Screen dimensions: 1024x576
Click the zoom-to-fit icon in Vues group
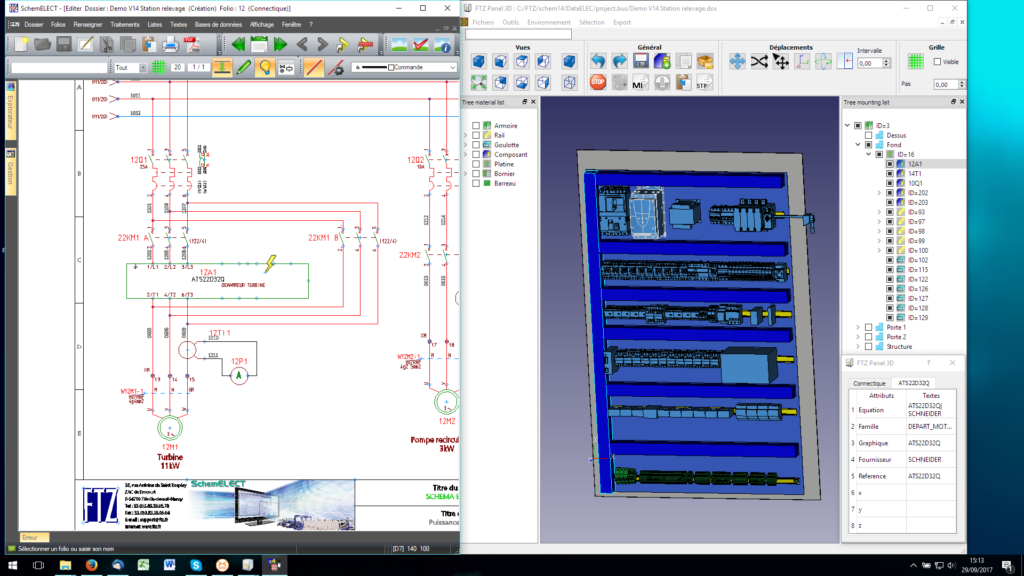[x=479, y=82]
